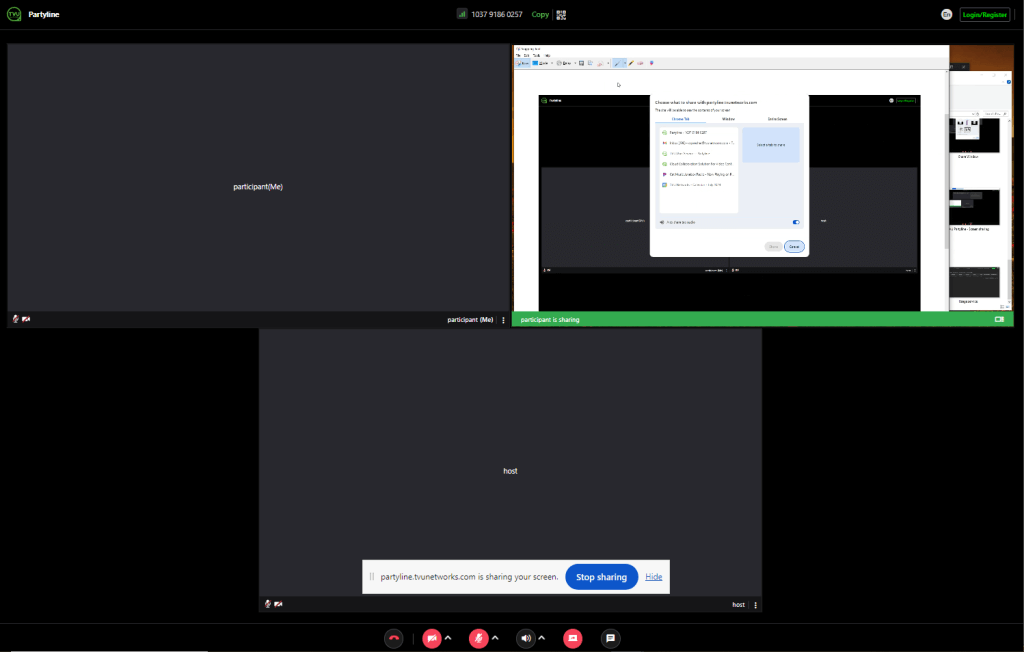Click camera-off icon on host tile
Image resolution: width=1024 pixels, height=652 pixels.
(x=278, y=604)
